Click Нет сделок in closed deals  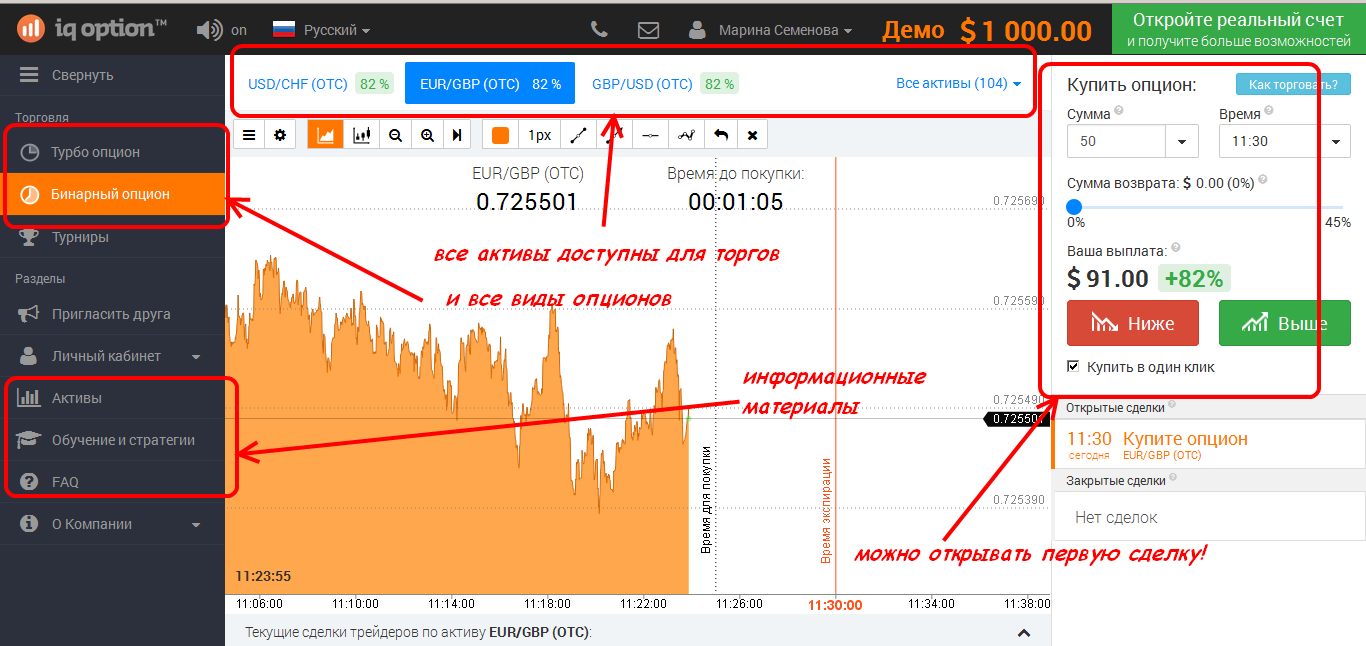coord(1116,517)
